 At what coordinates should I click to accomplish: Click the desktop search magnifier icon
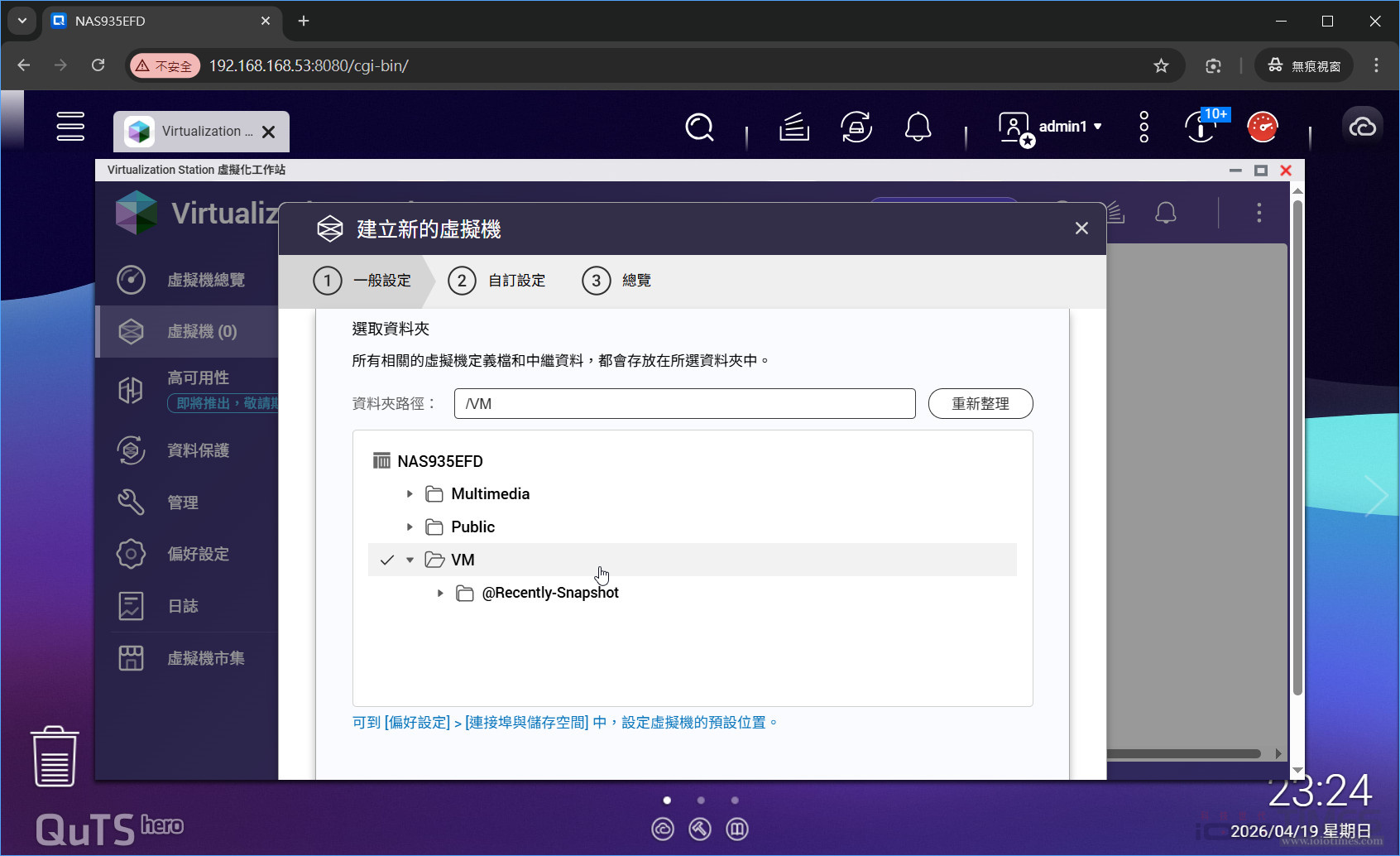pyautogui.click(x=699, y=127)
